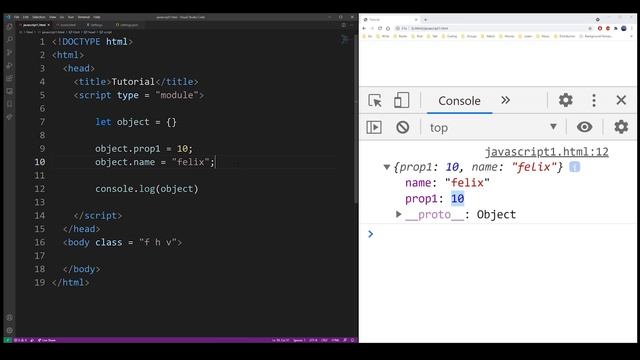Open the Accounts icon at the activity bar bottom
The height and width of the screenshot is (360, 640).
point(9,318)
